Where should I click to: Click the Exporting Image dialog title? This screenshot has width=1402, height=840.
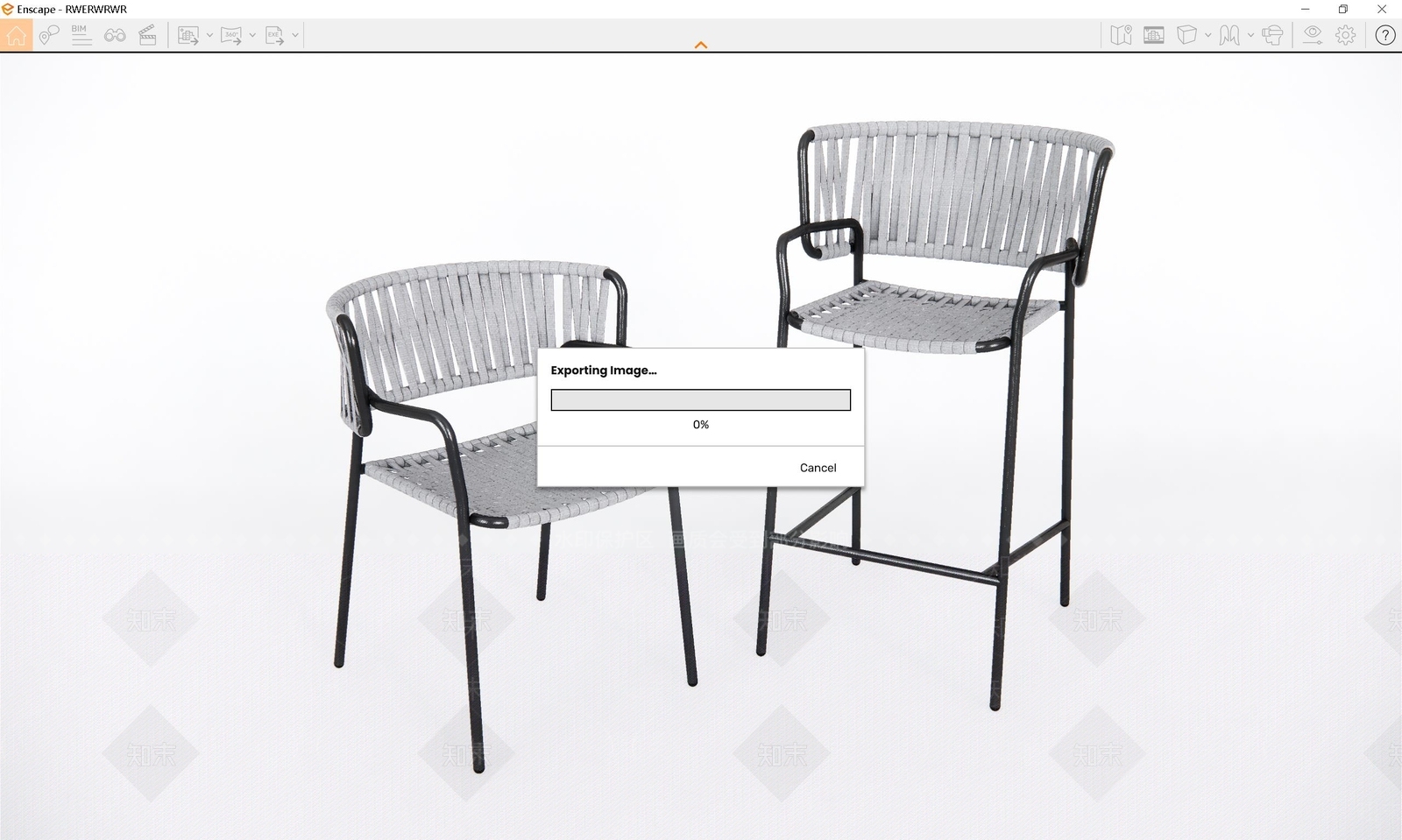[604, 371]
